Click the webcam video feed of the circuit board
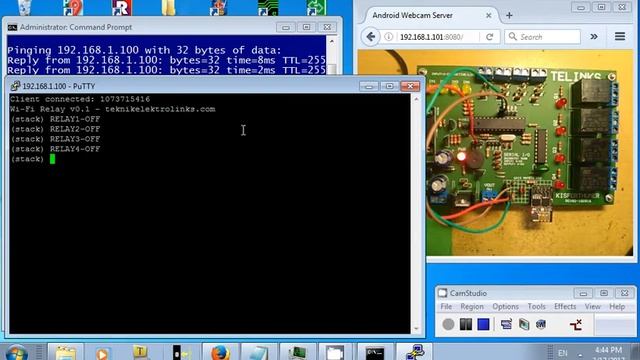Viewport: 640px width, 360px height. pyautogui.click(x=530, y=153)
